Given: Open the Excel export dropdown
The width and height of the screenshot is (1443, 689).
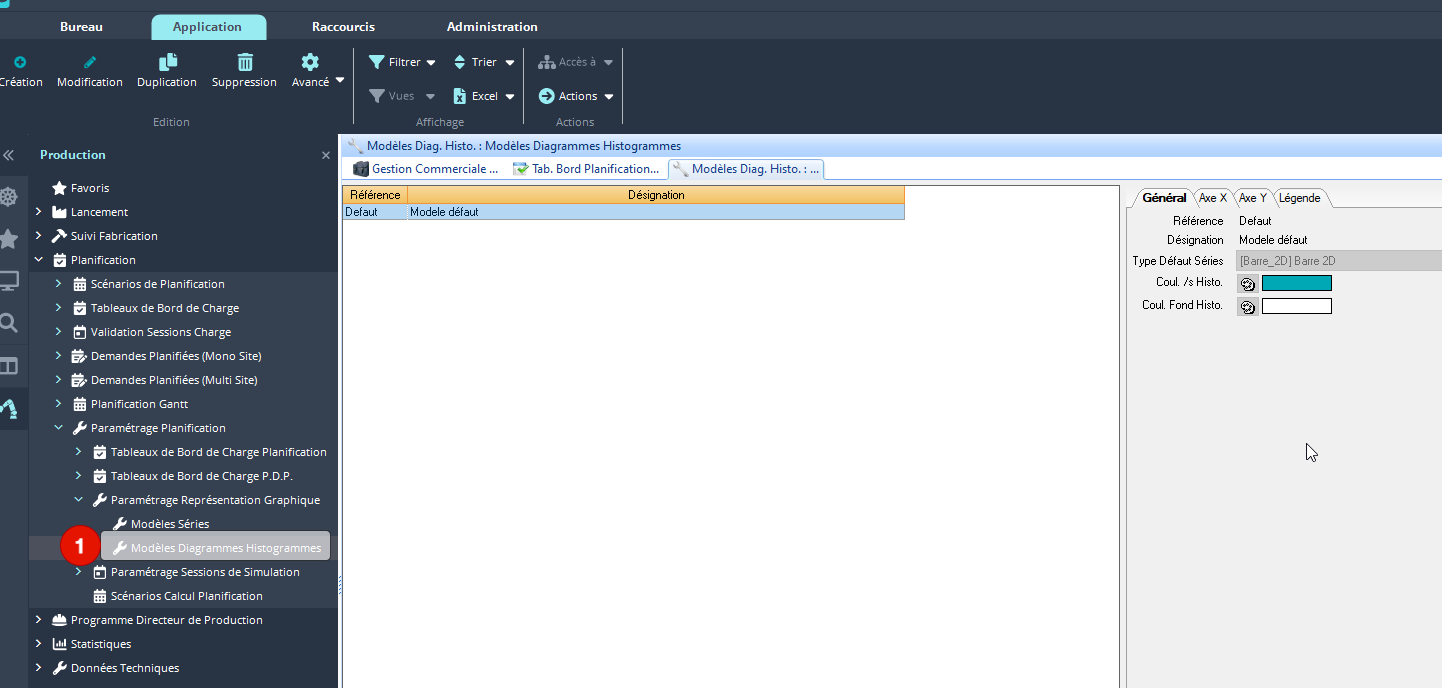Looking at the screenshot, I should (x=484, y=96).
